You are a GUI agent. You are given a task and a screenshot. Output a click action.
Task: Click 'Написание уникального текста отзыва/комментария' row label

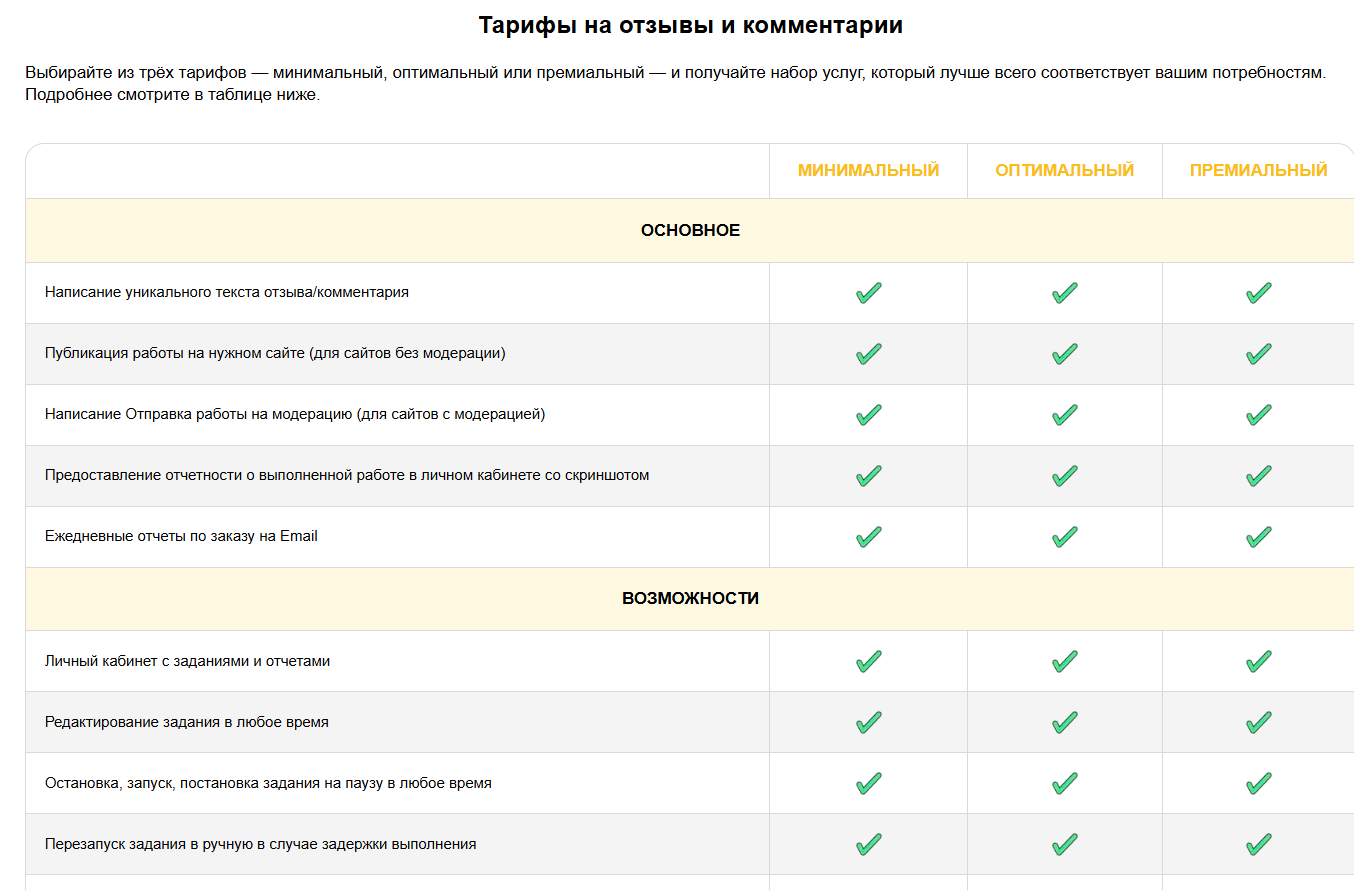(227, 292)
